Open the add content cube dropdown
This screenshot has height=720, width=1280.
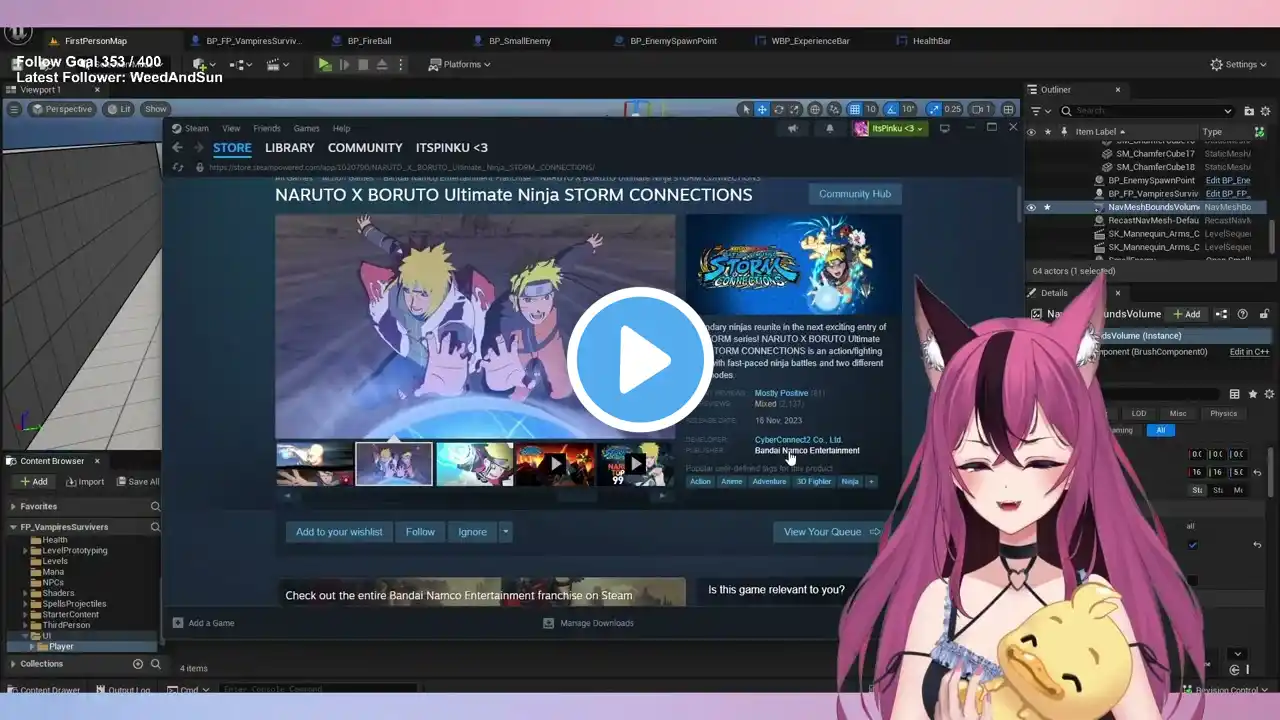[205, 64]
